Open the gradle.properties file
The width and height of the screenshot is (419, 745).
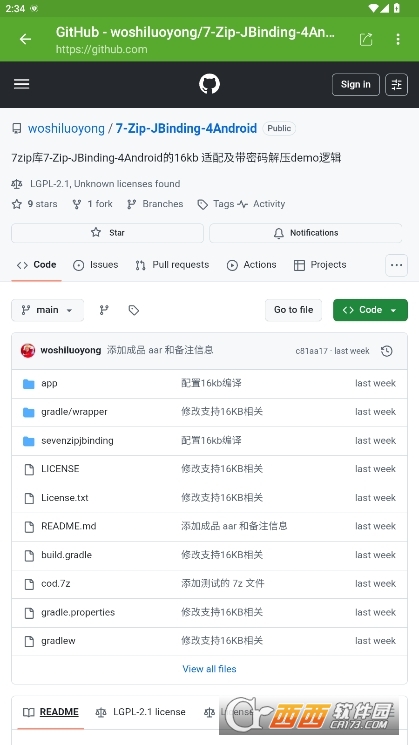78,612
